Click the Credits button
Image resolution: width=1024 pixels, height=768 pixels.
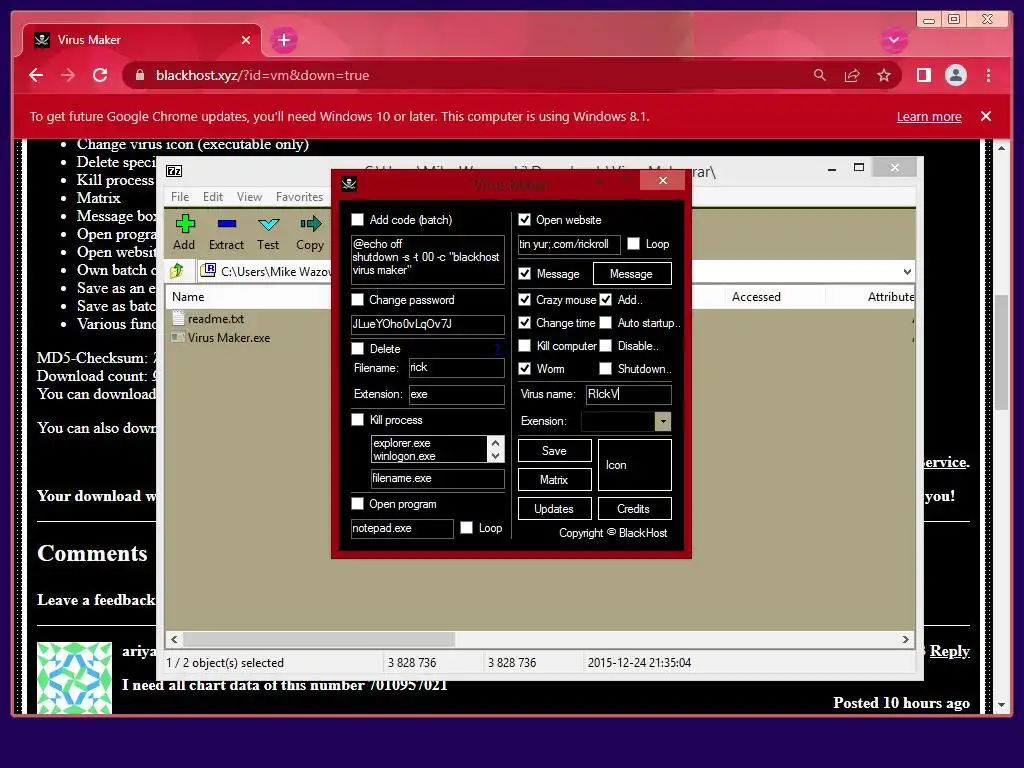pos(634,509)
